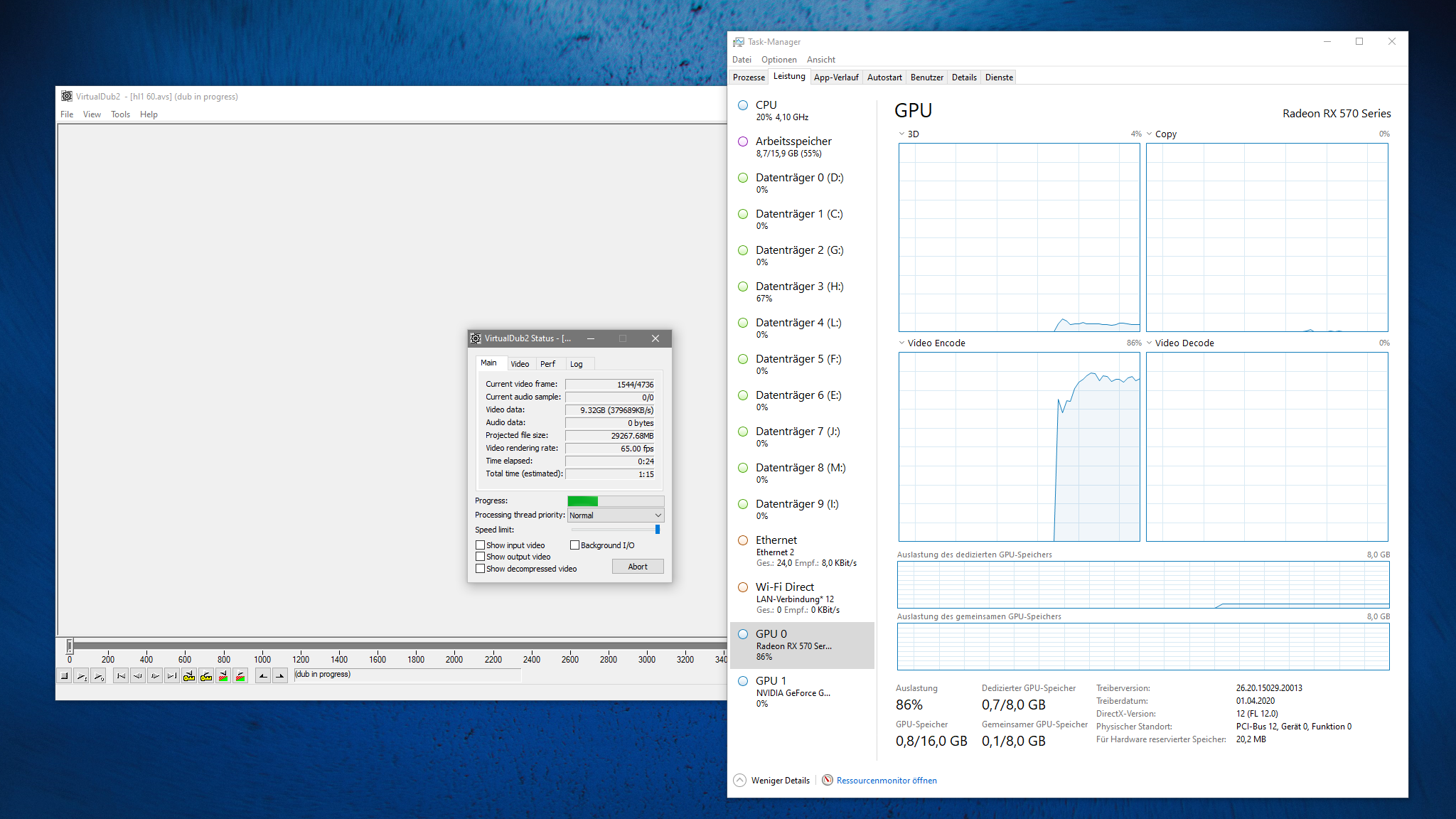Click the next scene change icon

[240, 676]
